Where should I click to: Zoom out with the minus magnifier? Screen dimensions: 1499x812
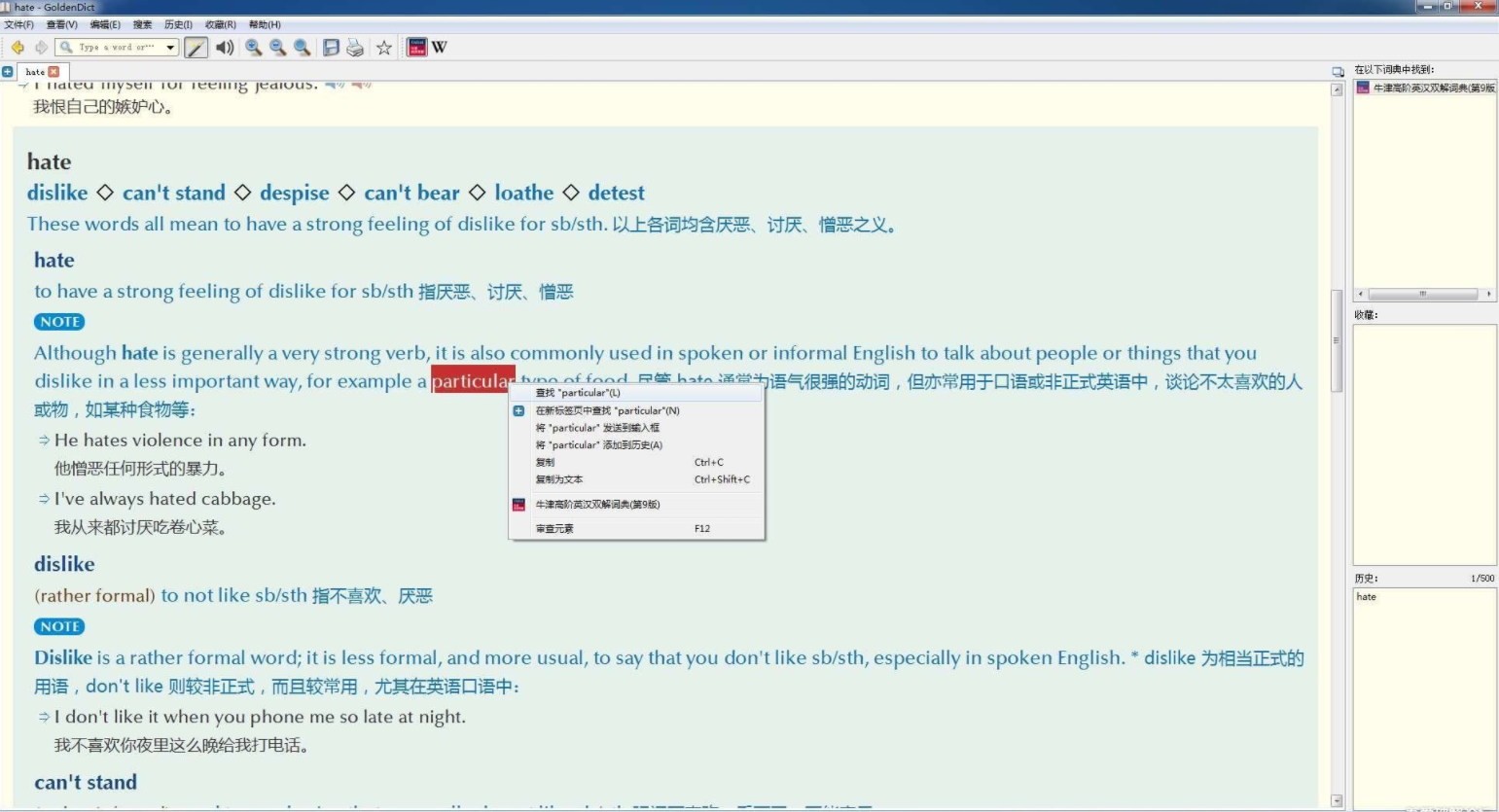pyautogui.click(x=278, y=48)
